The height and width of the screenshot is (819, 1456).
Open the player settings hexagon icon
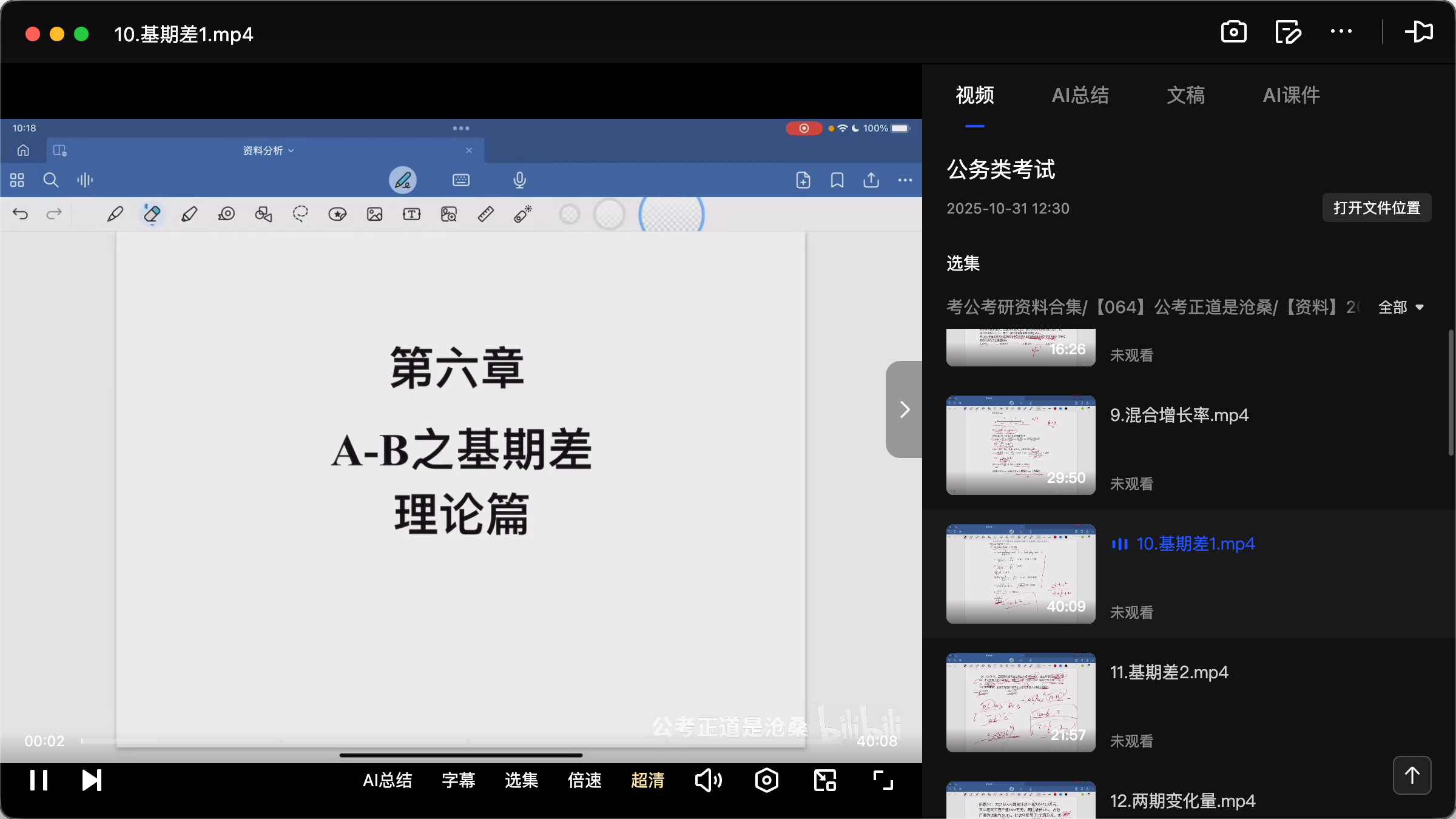coord(766,780)
